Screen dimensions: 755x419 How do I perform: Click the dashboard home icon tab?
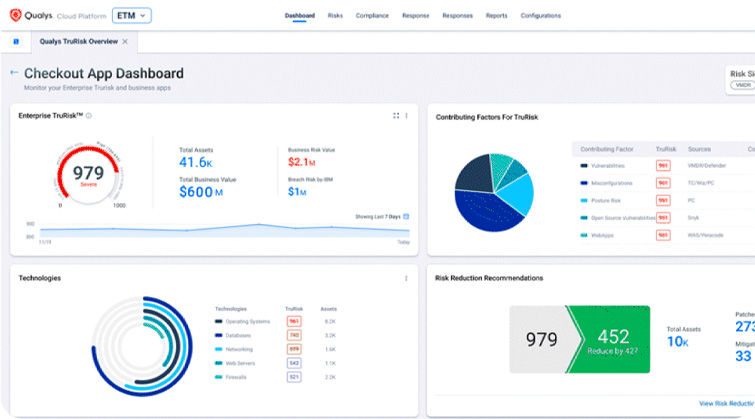[16, 42]
